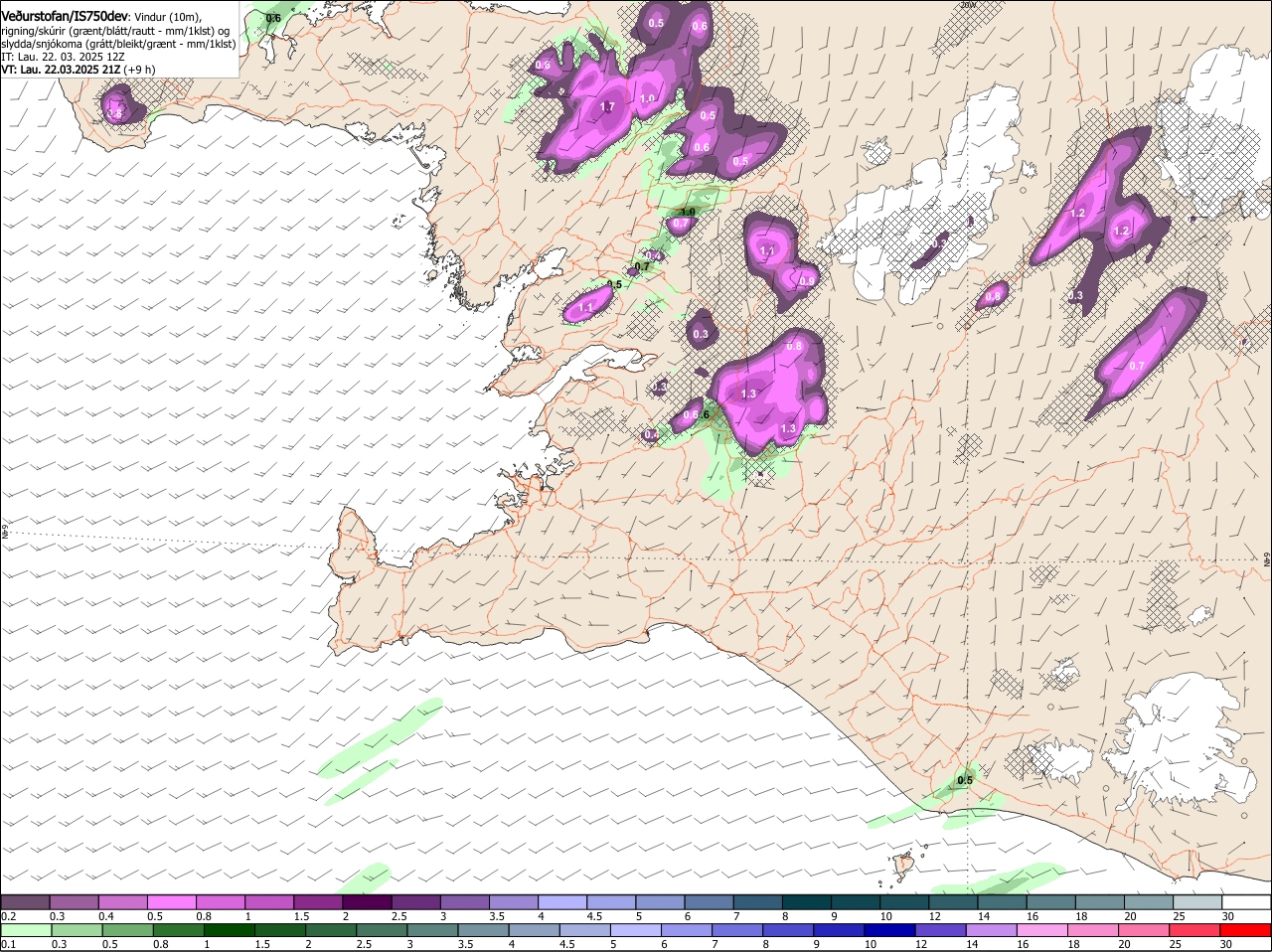Pick the 0.4 swatch in the upper legend row

(x=122, y=901)
